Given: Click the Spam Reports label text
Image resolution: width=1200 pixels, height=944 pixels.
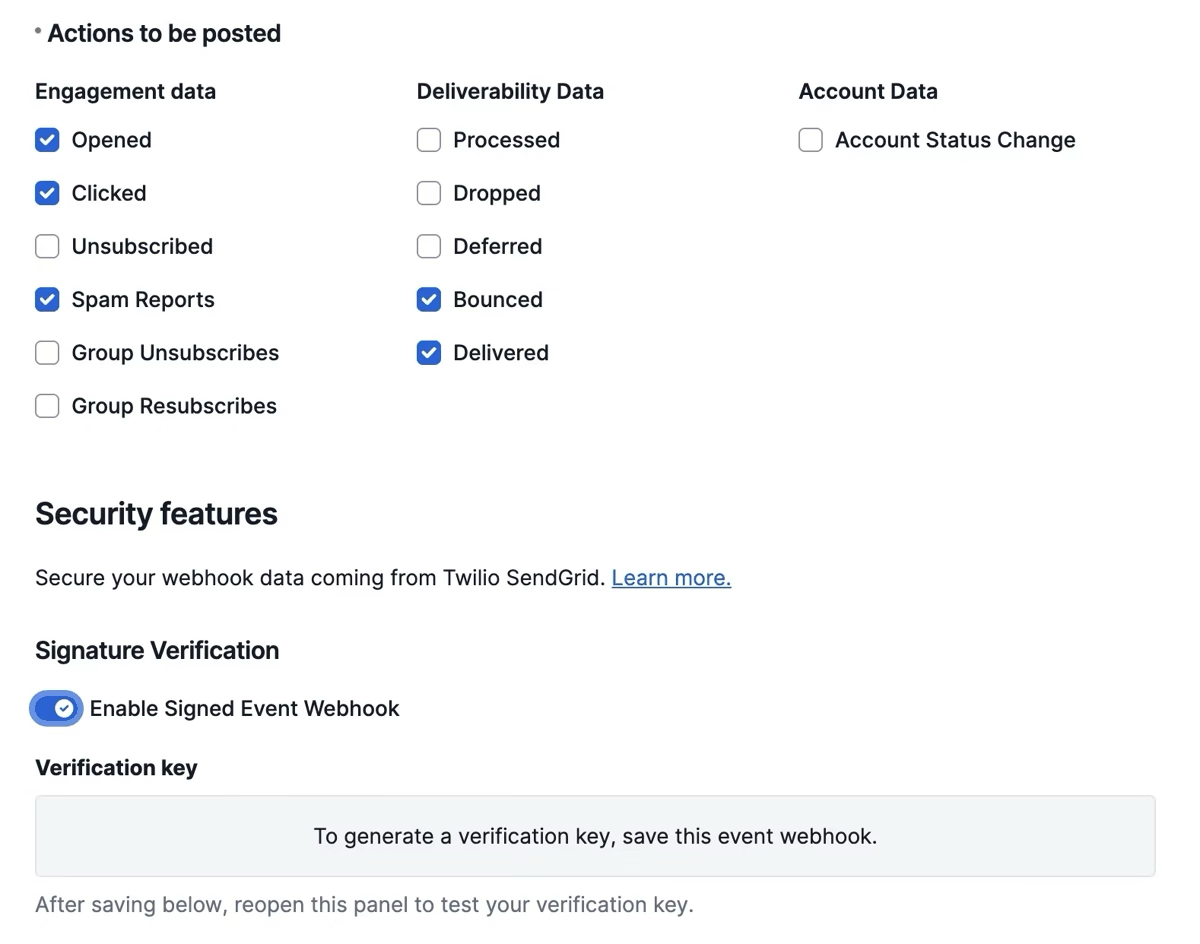Looking at the screenshot, I should point(143,300).
